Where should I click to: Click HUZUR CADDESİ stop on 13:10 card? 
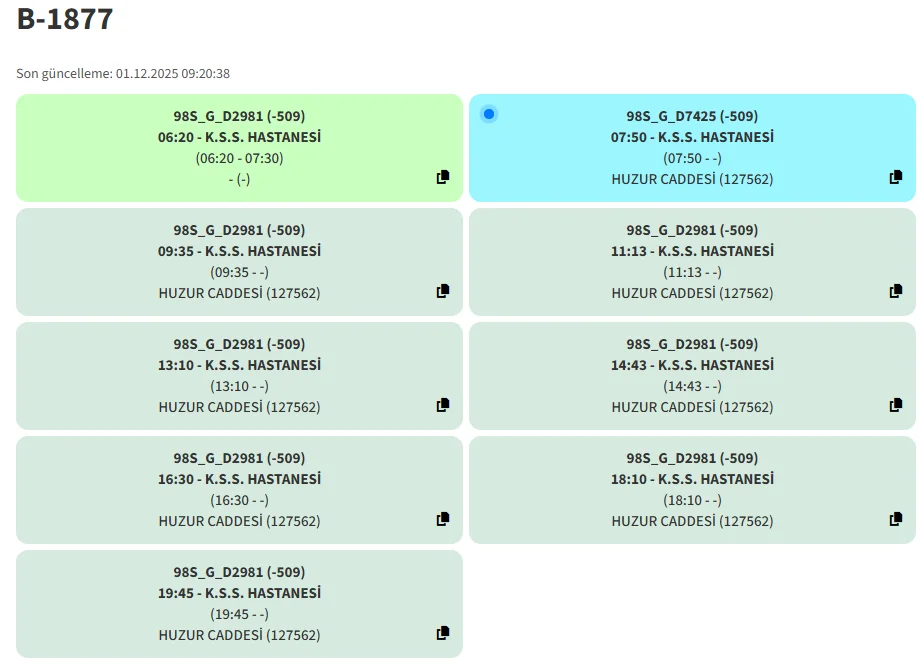[239, 407]
